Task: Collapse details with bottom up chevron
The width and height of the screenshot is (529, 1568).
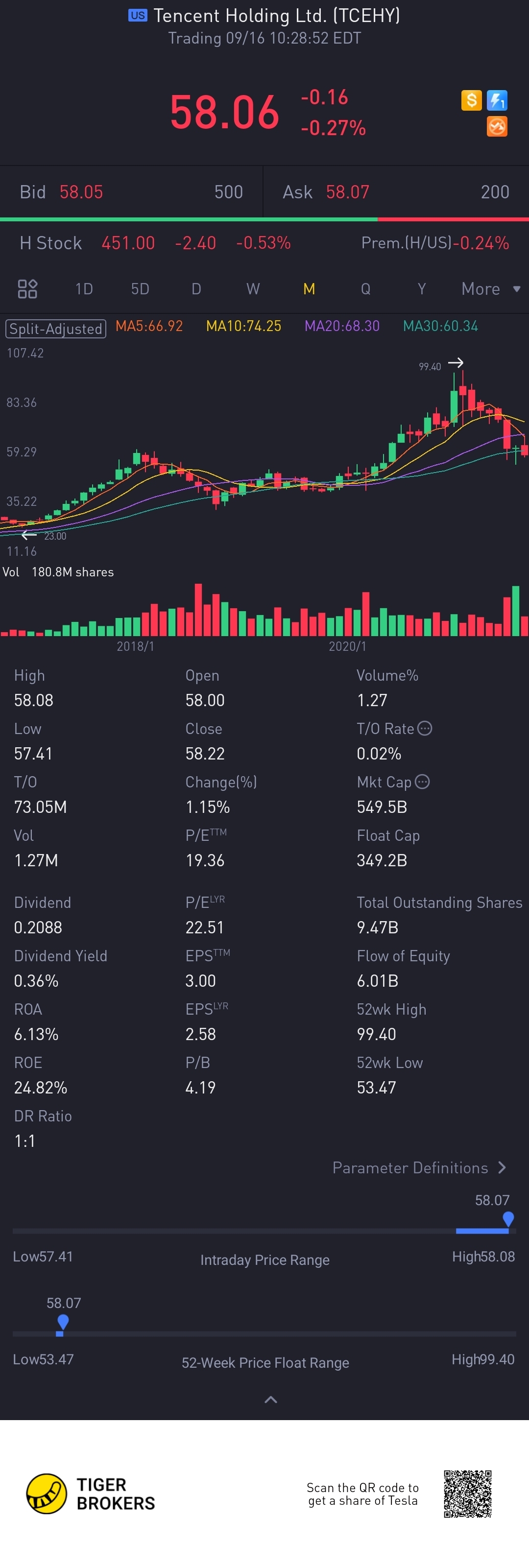Action: 271,1400
